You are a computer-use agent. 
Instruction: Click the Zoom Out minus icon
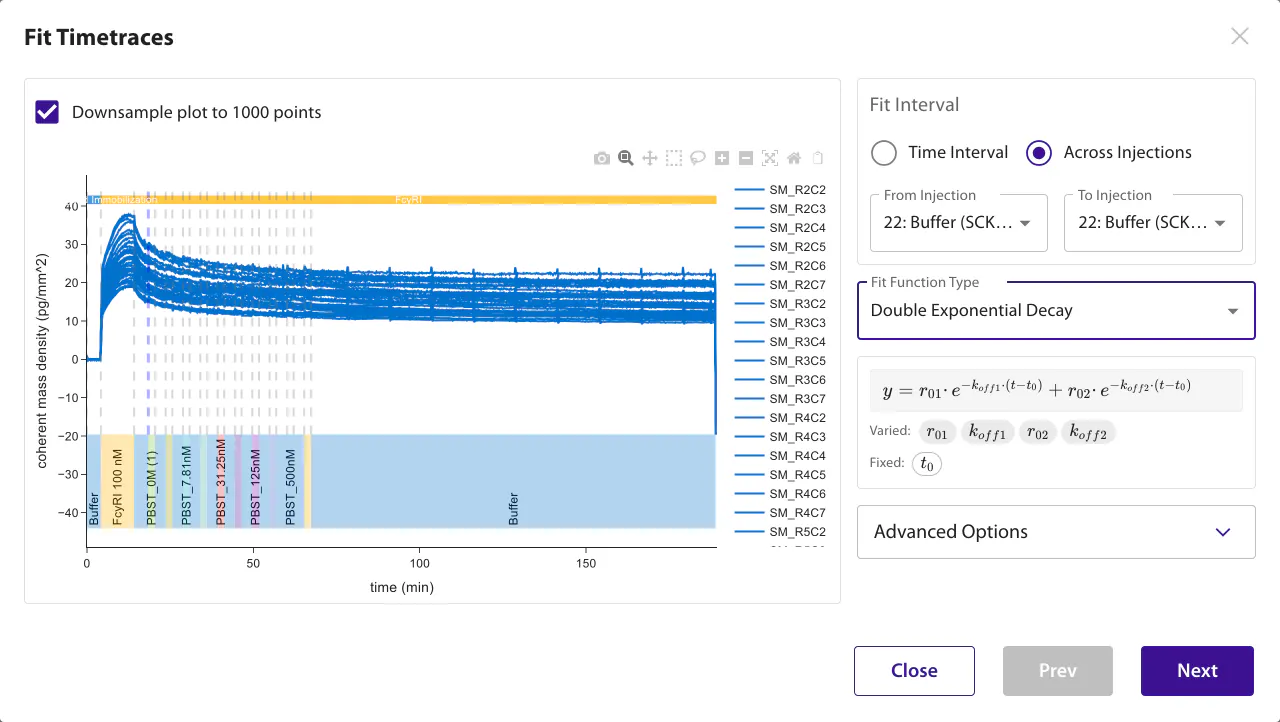(746, 158)
